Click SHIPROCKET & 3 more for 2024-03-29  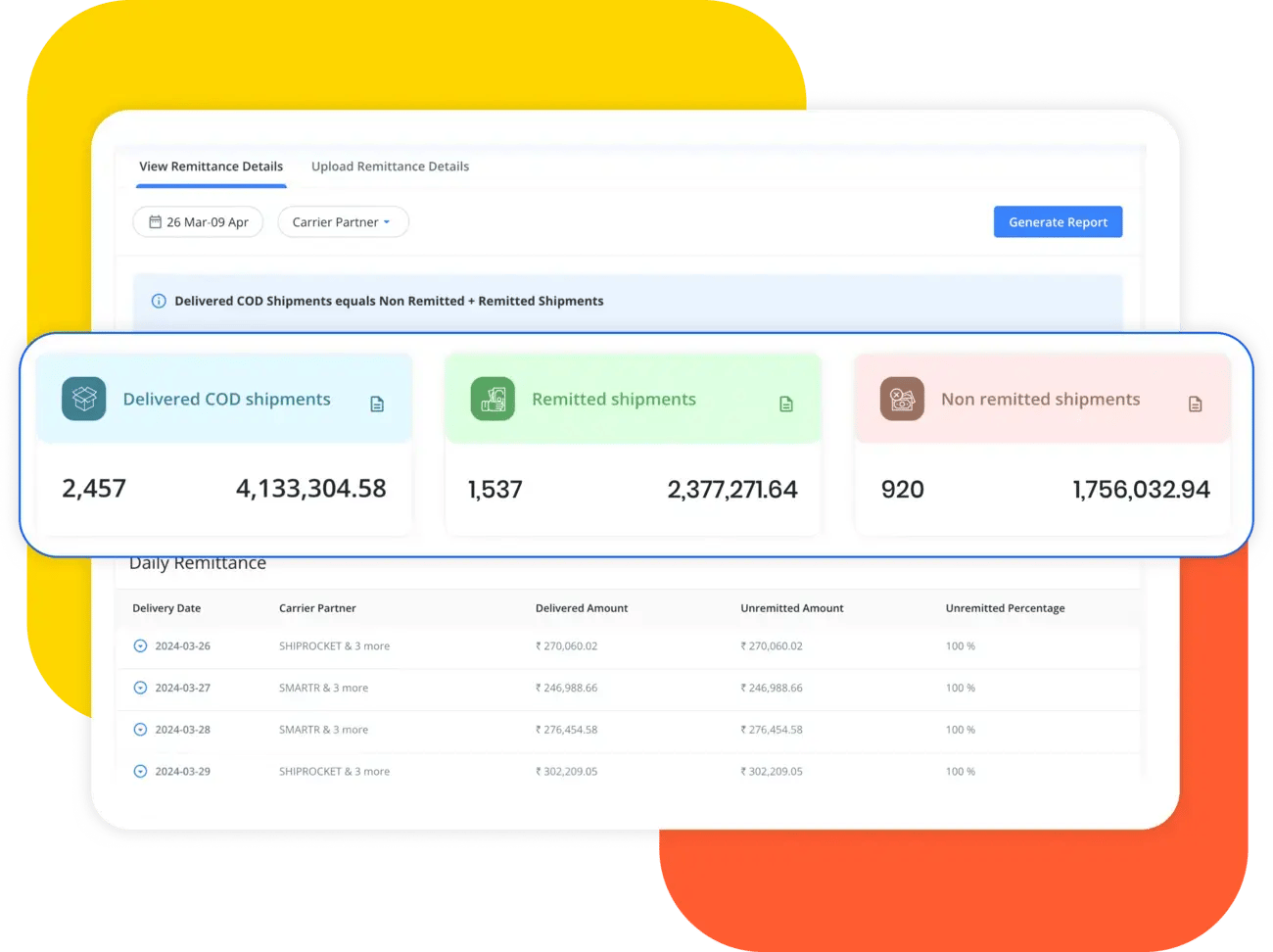[x=334, y=772]
